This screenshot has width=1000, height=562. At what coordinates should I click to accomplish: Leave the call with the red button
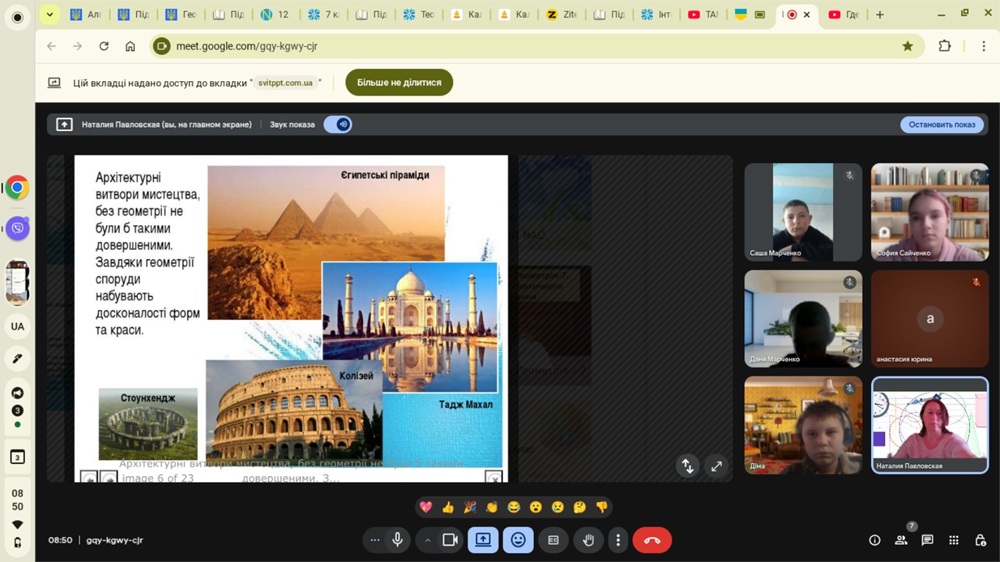(652, 540)
